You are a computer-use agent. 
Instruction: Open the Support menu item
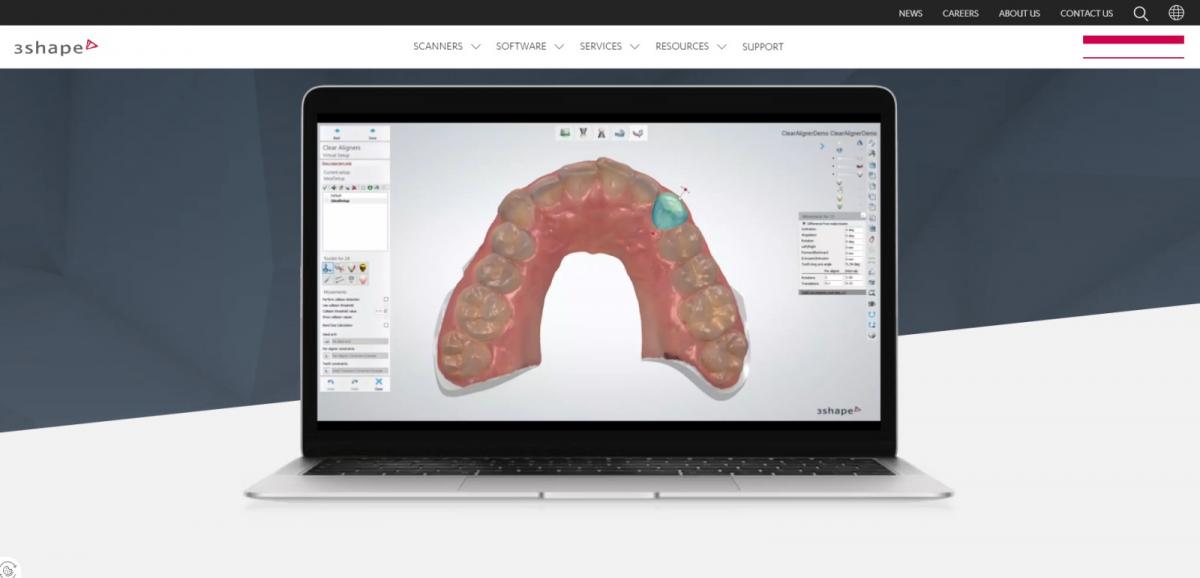[763, 47]
